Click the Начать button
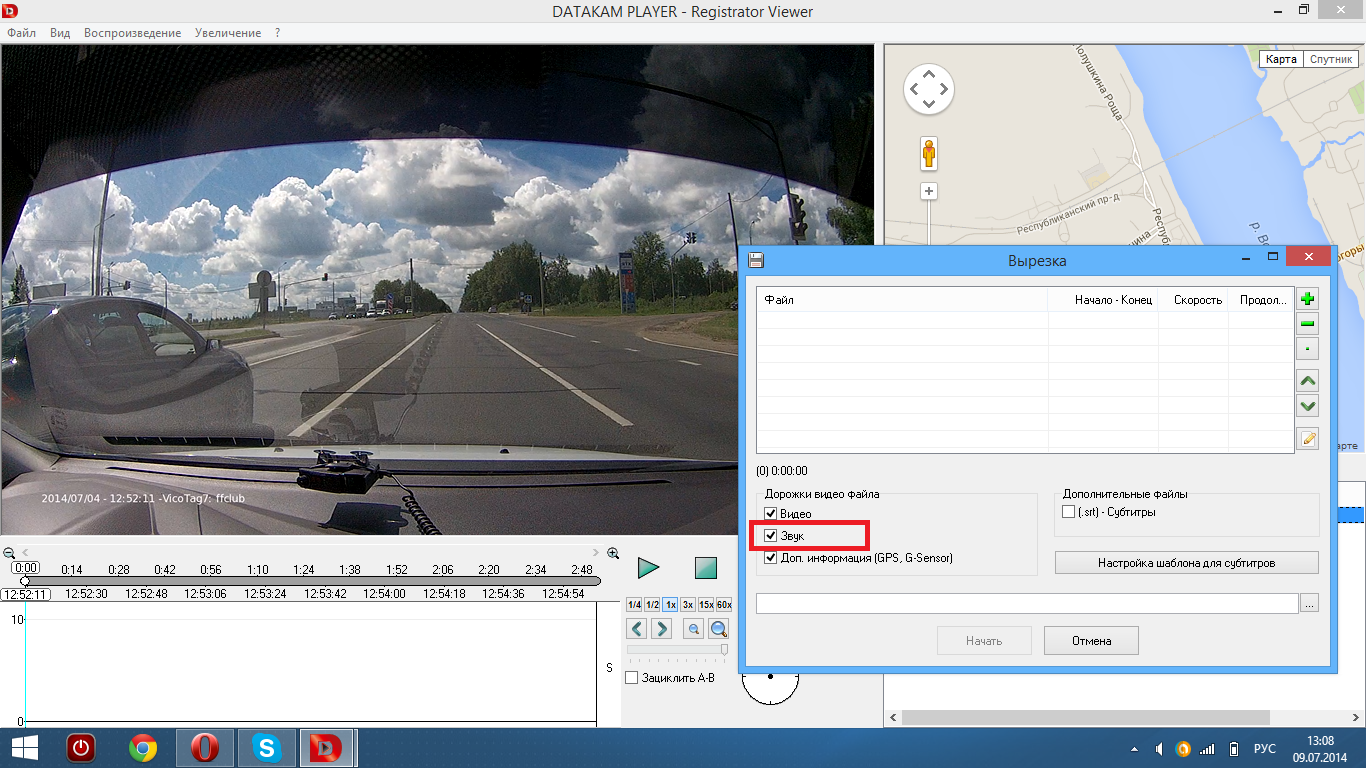The width and height of the screenshot is (1366, 768). click(984, 641)
